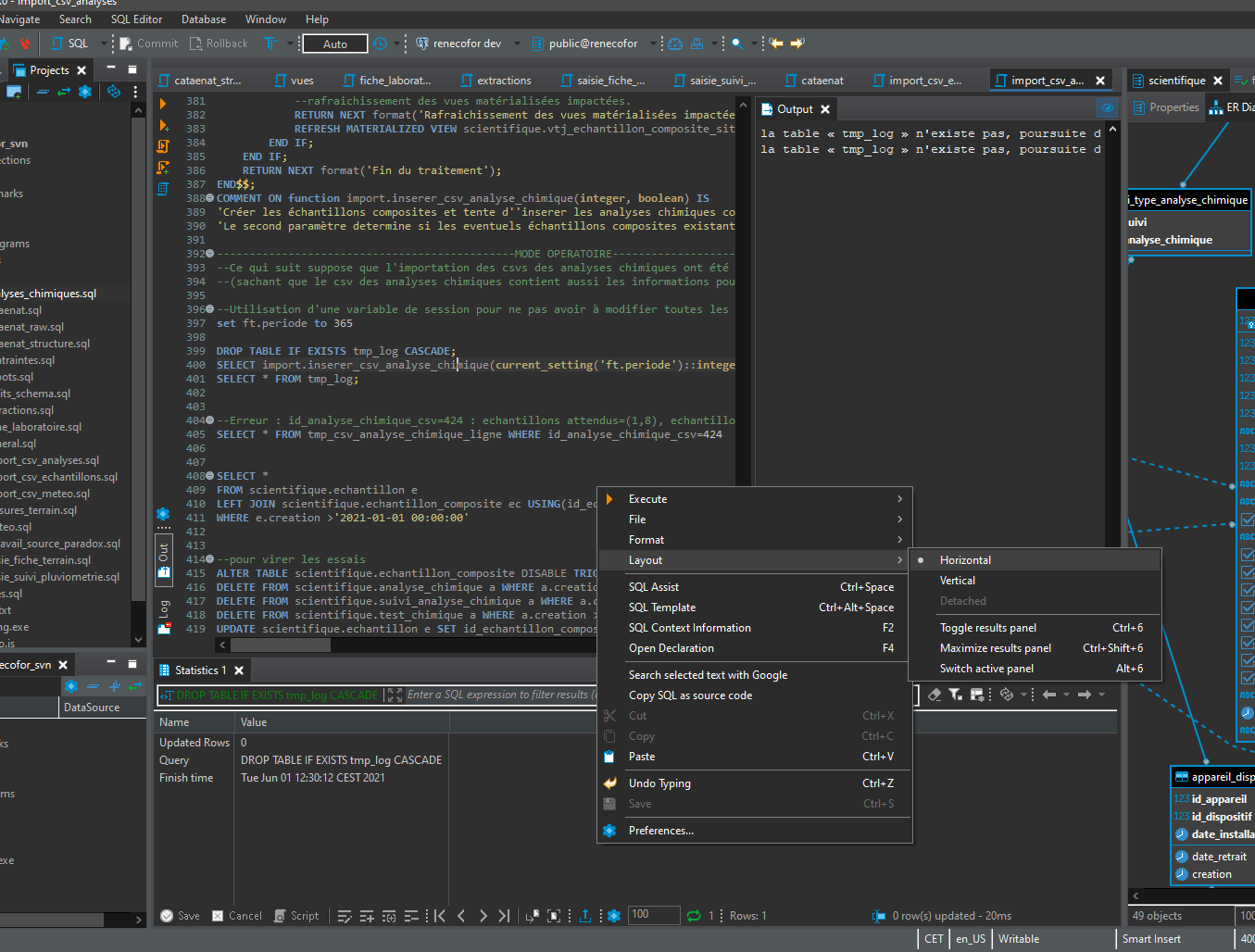The image size is (1255, 952).
Task: Click the results filter expression field
Action: point(502,695)
